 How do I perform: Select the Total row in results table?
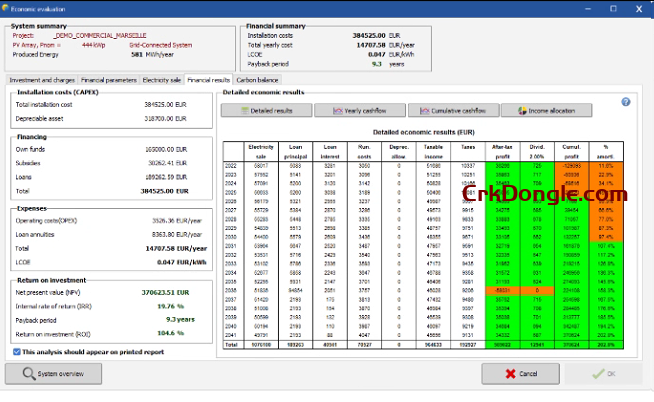click(232, 342)
